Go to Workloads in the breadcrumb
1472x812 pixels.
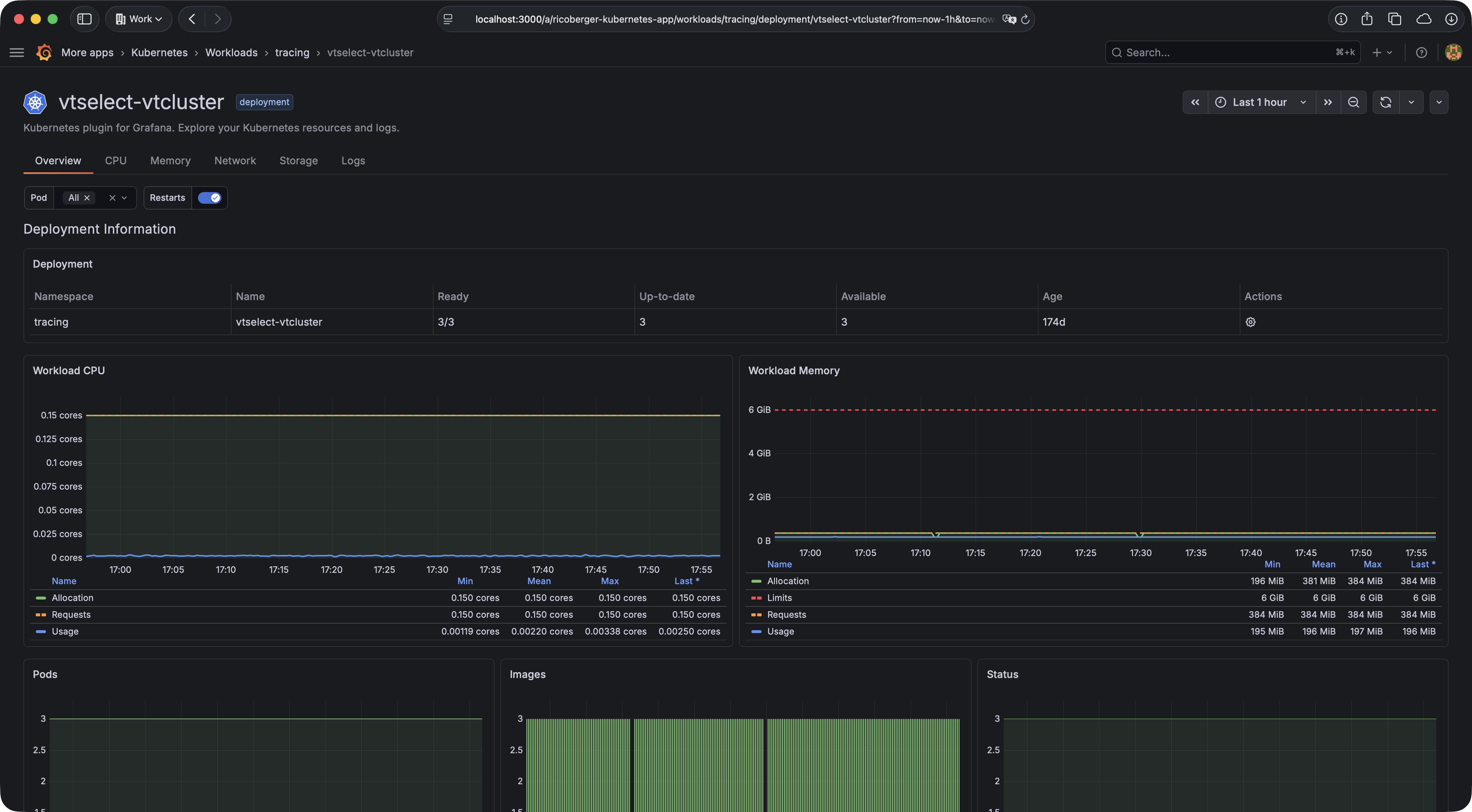(232, 53)
